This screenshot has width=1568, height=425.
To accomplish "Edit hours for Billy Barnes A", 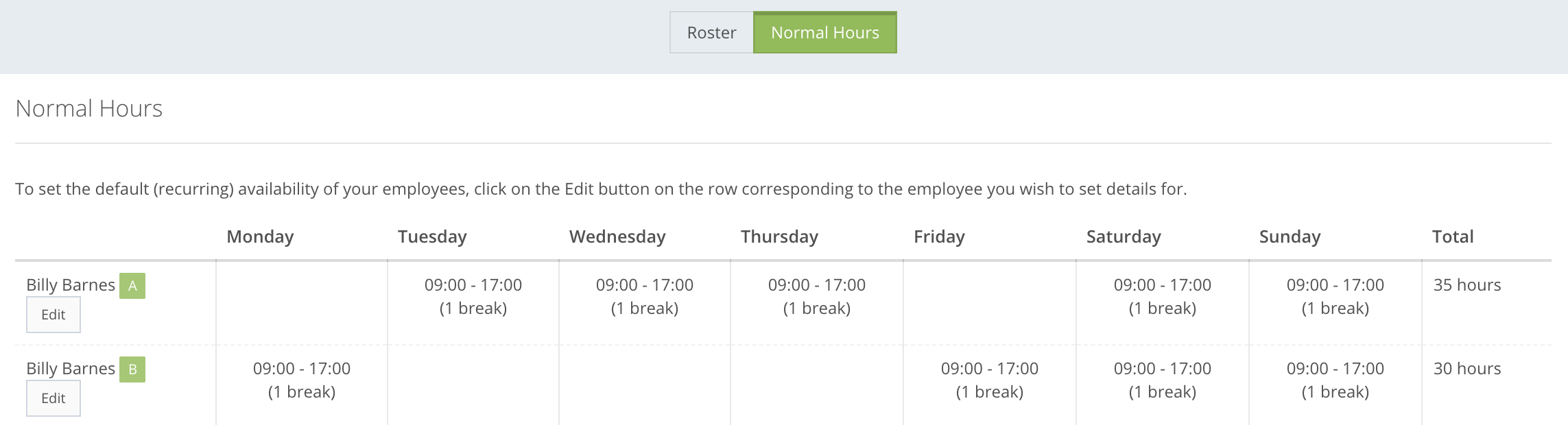I will (54, 315).
